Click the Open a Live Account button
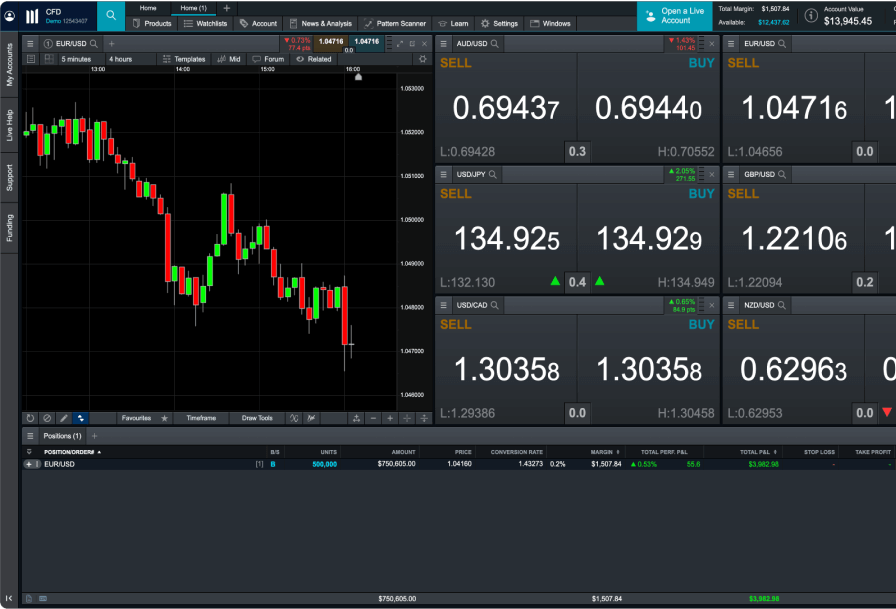Image resolution: width=896 pixels, height=609 pixels. click(x=673, y=15)
